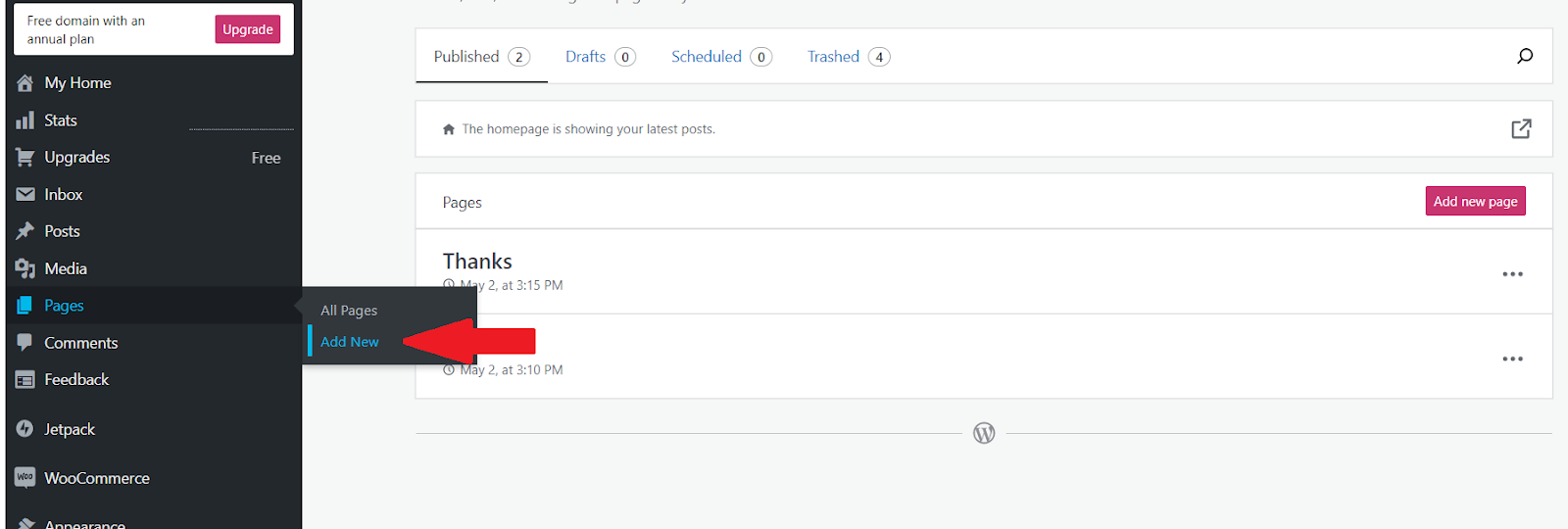Switch to the Trashed tab
The height and width of the screenshot is (529, 1568).
tap(848, 57)
